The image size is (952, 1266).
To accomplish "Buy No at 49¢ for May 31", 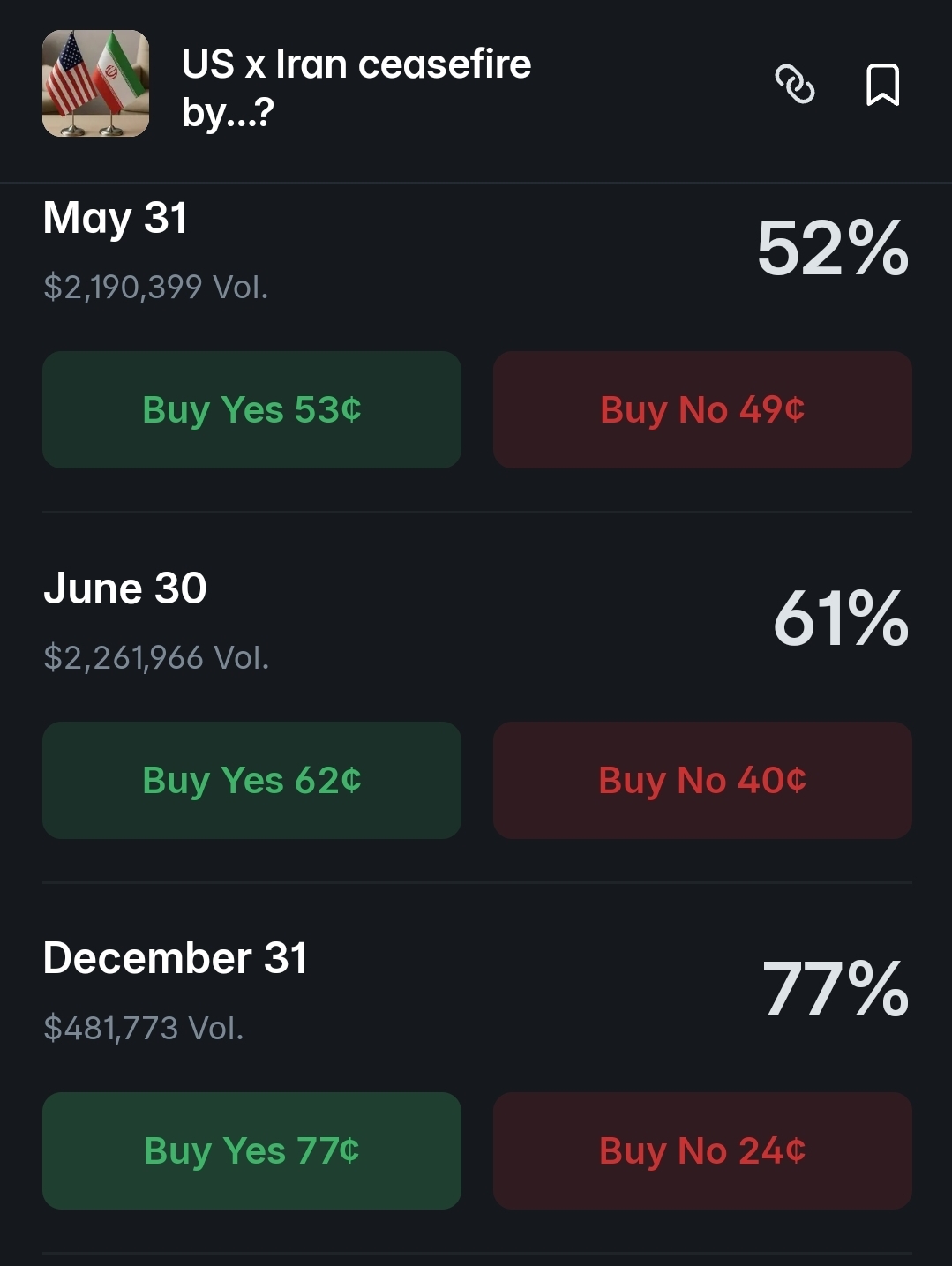I will pyautogui.click(x=702, y=409).
